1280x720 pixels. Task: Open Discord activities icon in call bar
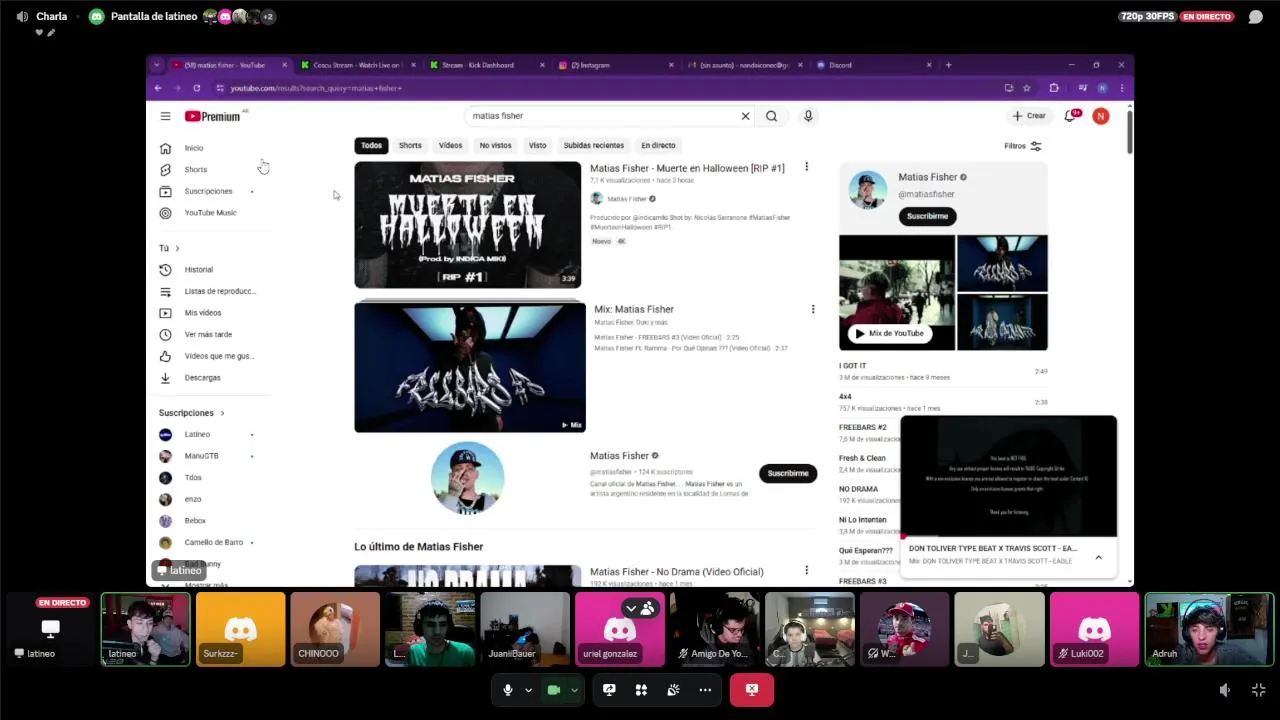tap(641, 690)
